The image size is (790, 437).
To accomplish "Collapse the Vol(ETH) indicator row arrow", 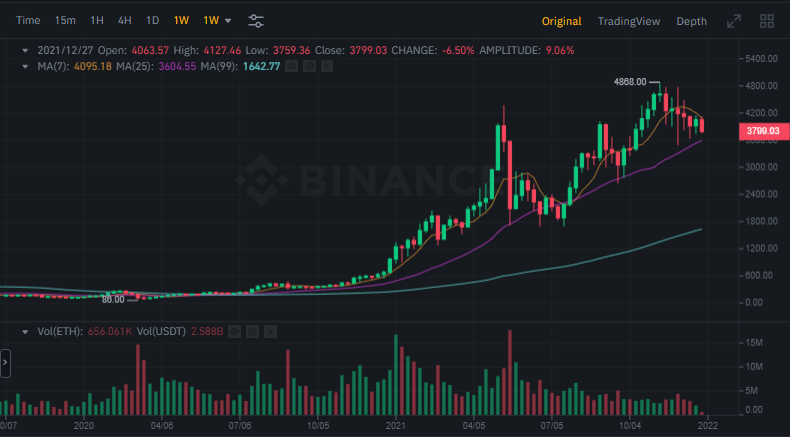I will pyautogui.click(x=27, y=331).
